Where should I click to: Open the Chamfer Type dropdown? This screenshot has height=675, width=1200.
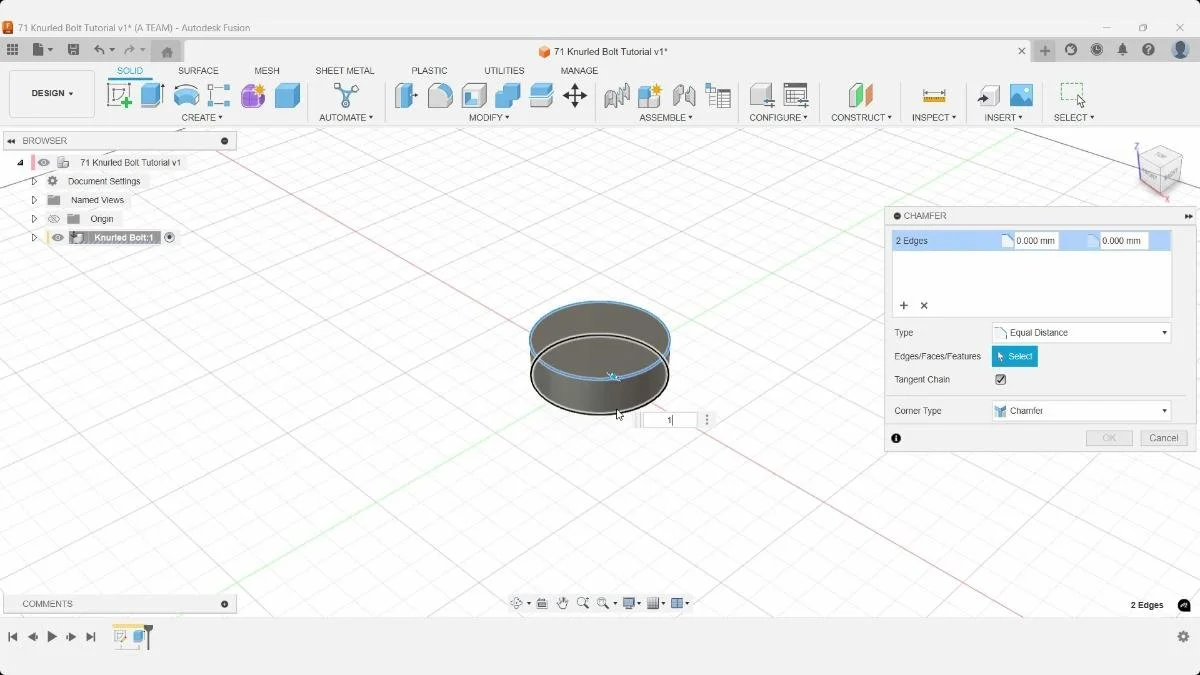[x=1081, y=333]
